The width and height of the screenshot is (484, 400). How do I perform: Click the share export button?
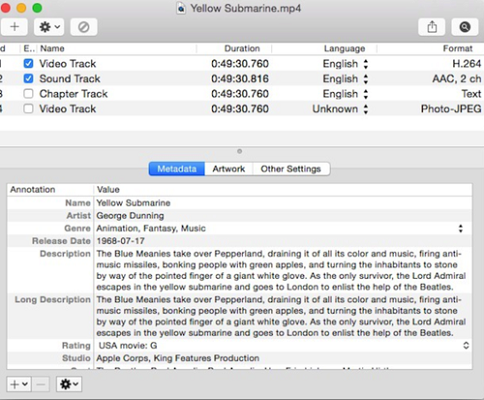pos(432,27)
